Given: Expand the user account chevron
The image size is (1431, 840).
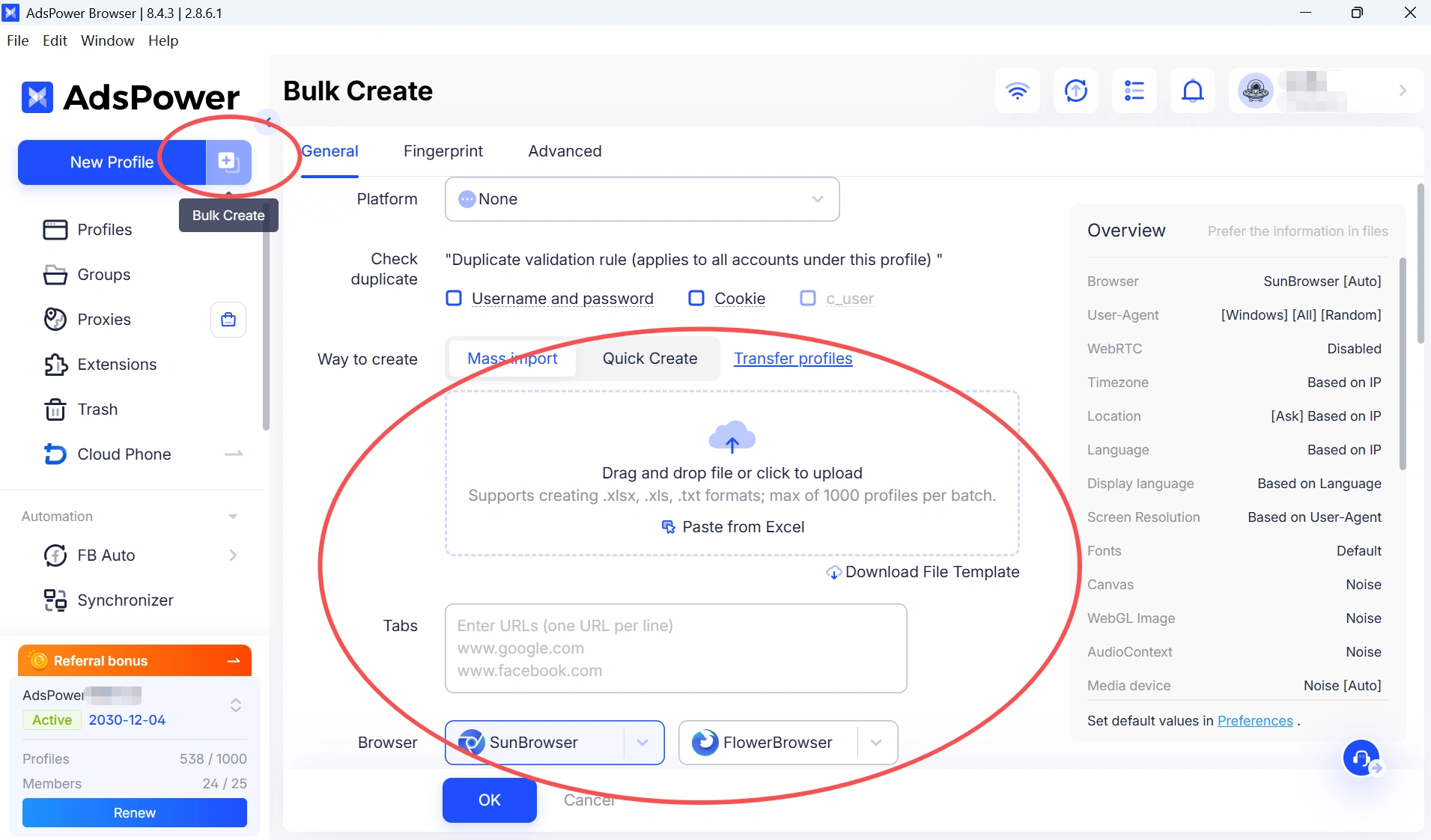Looking at the screenshot, I should [x=1402, y=91].
